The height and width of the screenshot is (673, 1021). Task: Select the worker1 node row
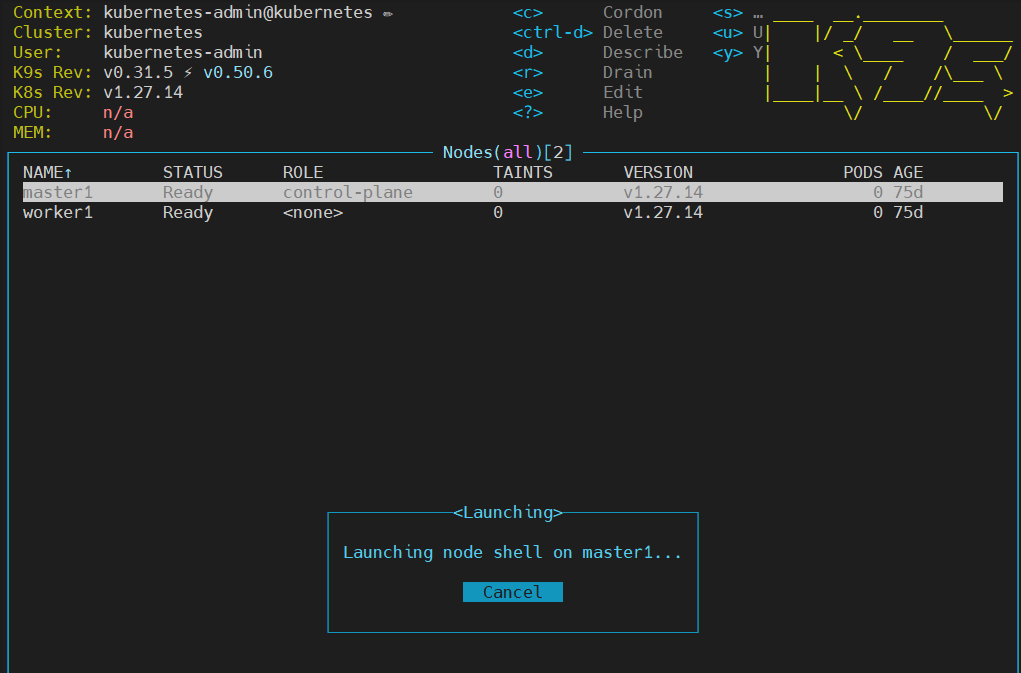[58, 212]
